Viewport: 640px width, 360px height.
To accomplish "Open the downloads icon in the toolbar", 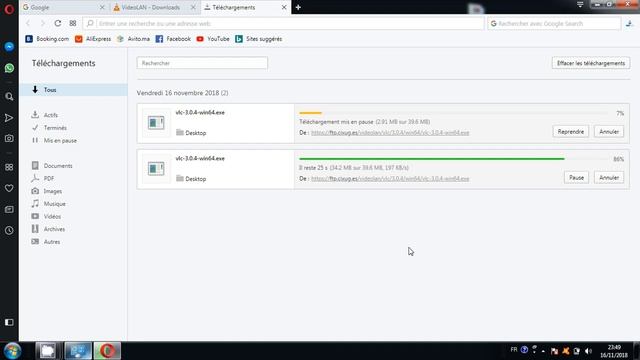I will click(629, 24).
